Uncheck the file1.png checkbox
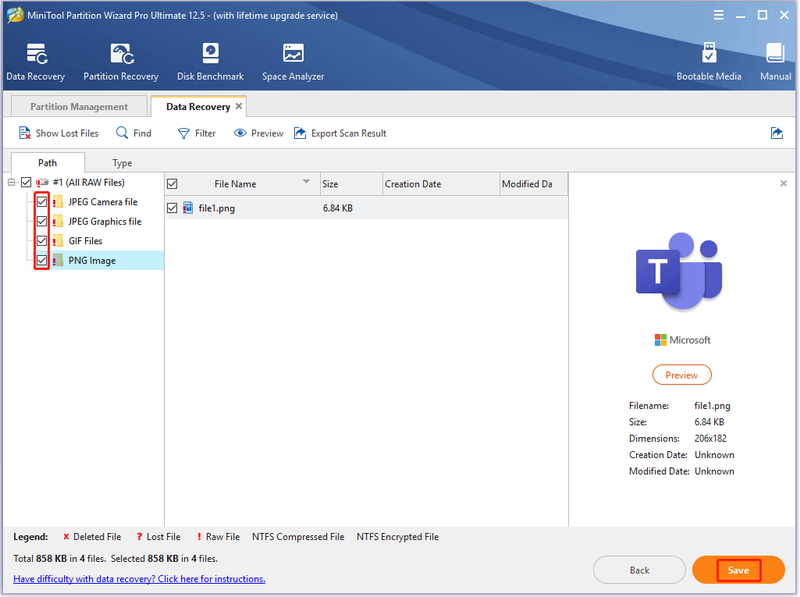 coord(172,208)
